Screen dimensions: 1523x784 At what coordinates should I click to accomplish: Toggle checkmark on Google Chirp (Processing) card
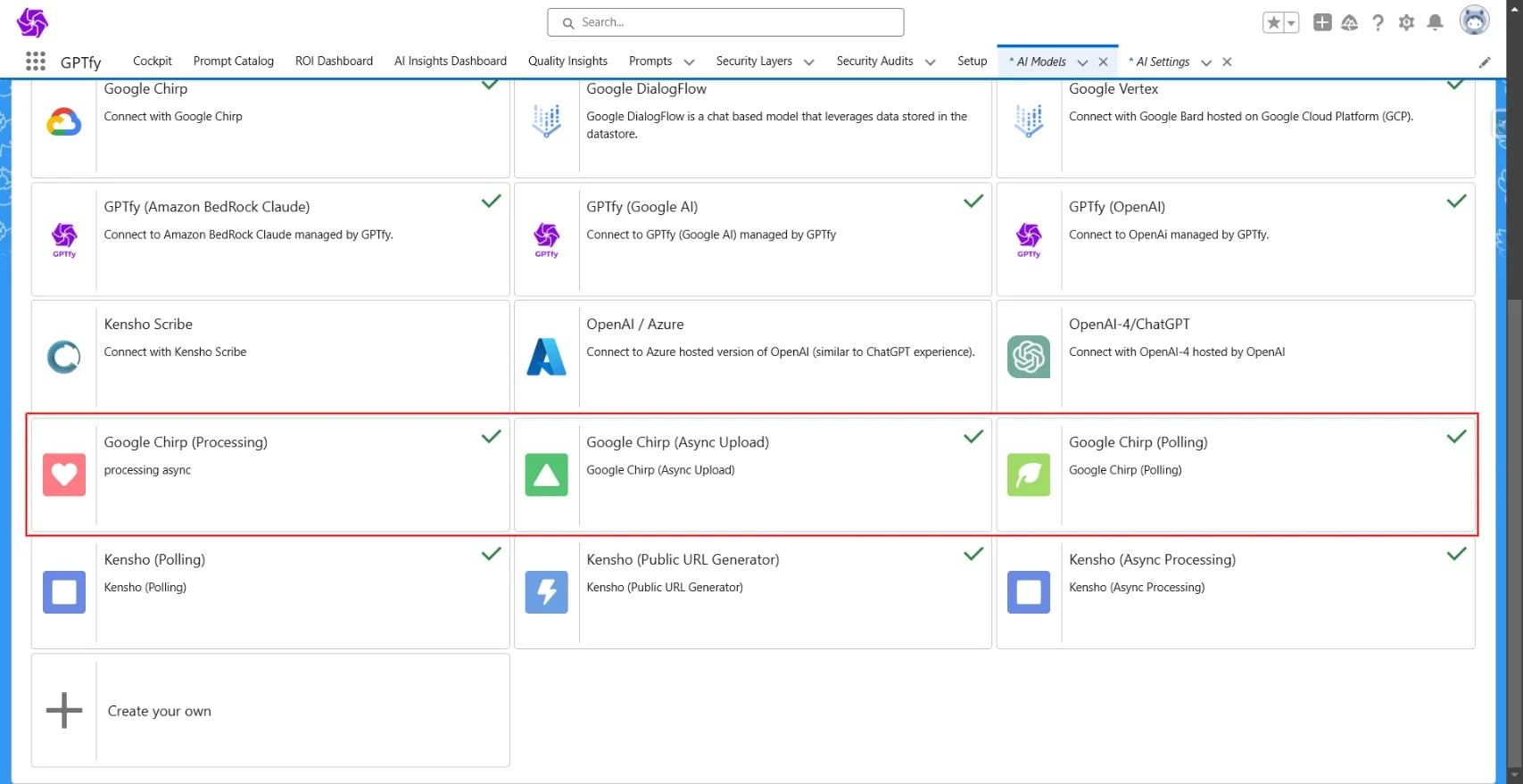491,437
